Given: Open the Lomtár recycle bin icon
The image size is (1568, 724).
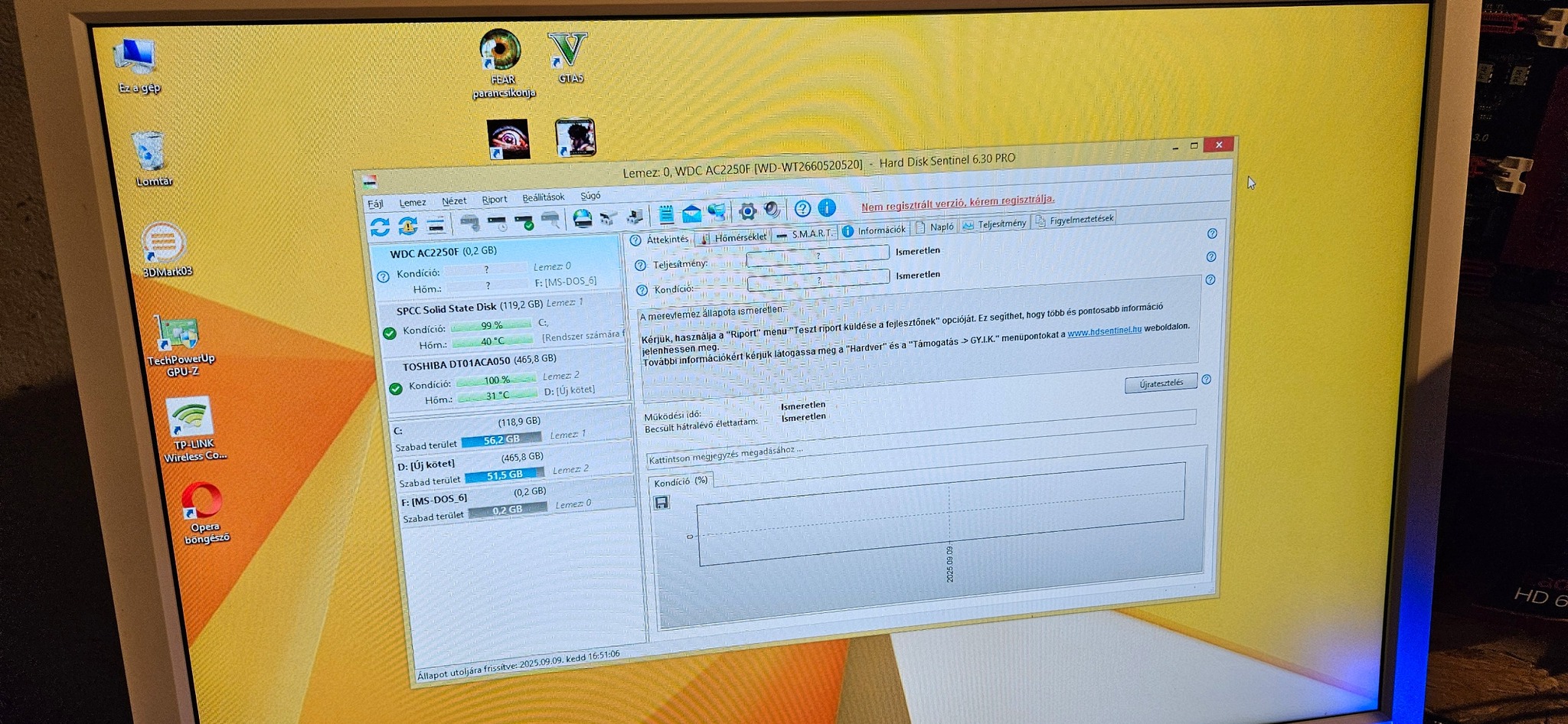Looking at the screenshot, I should click(152, 158).
